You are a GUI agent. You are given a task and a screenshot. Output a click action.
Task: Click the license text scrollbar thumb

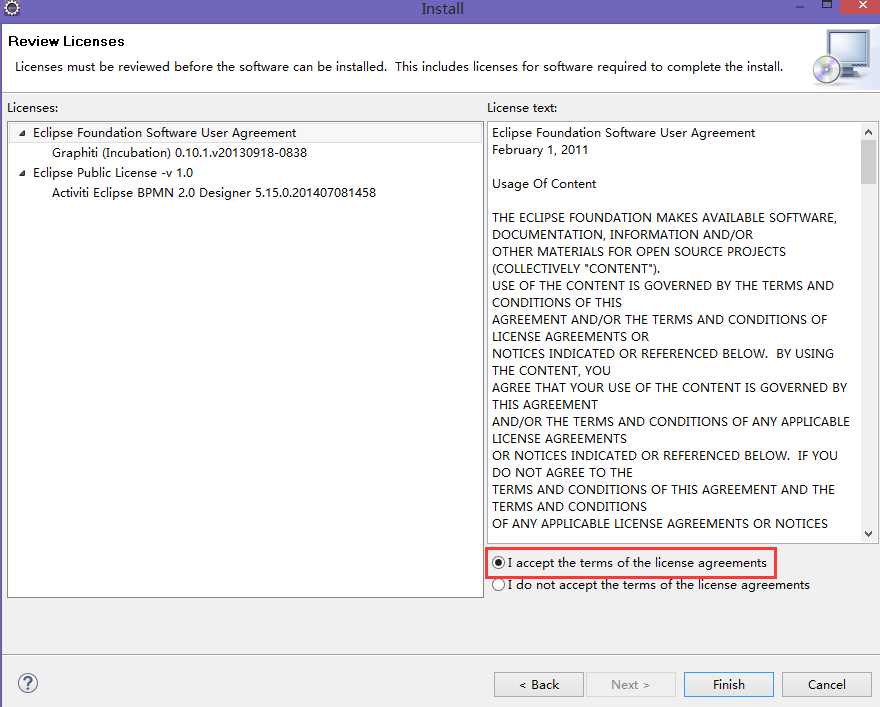point(868,162)
